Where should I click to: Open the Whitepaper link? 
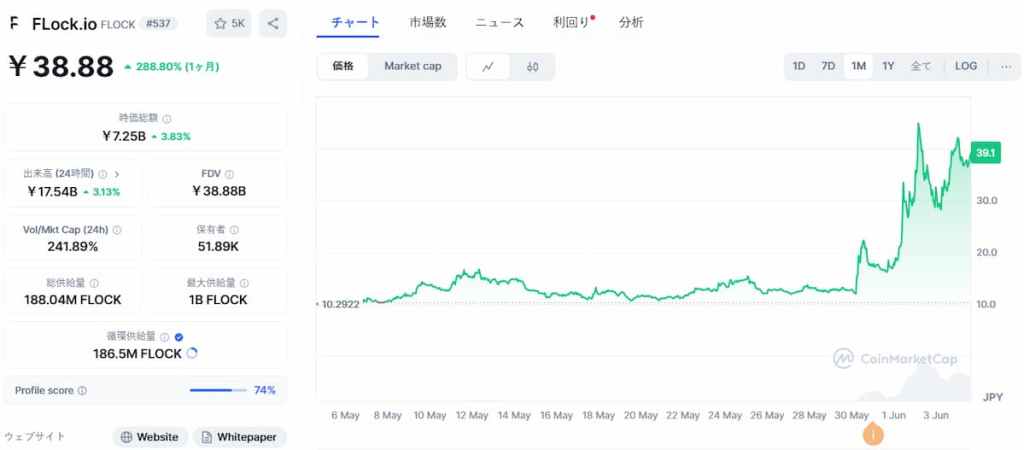[240, 437]
